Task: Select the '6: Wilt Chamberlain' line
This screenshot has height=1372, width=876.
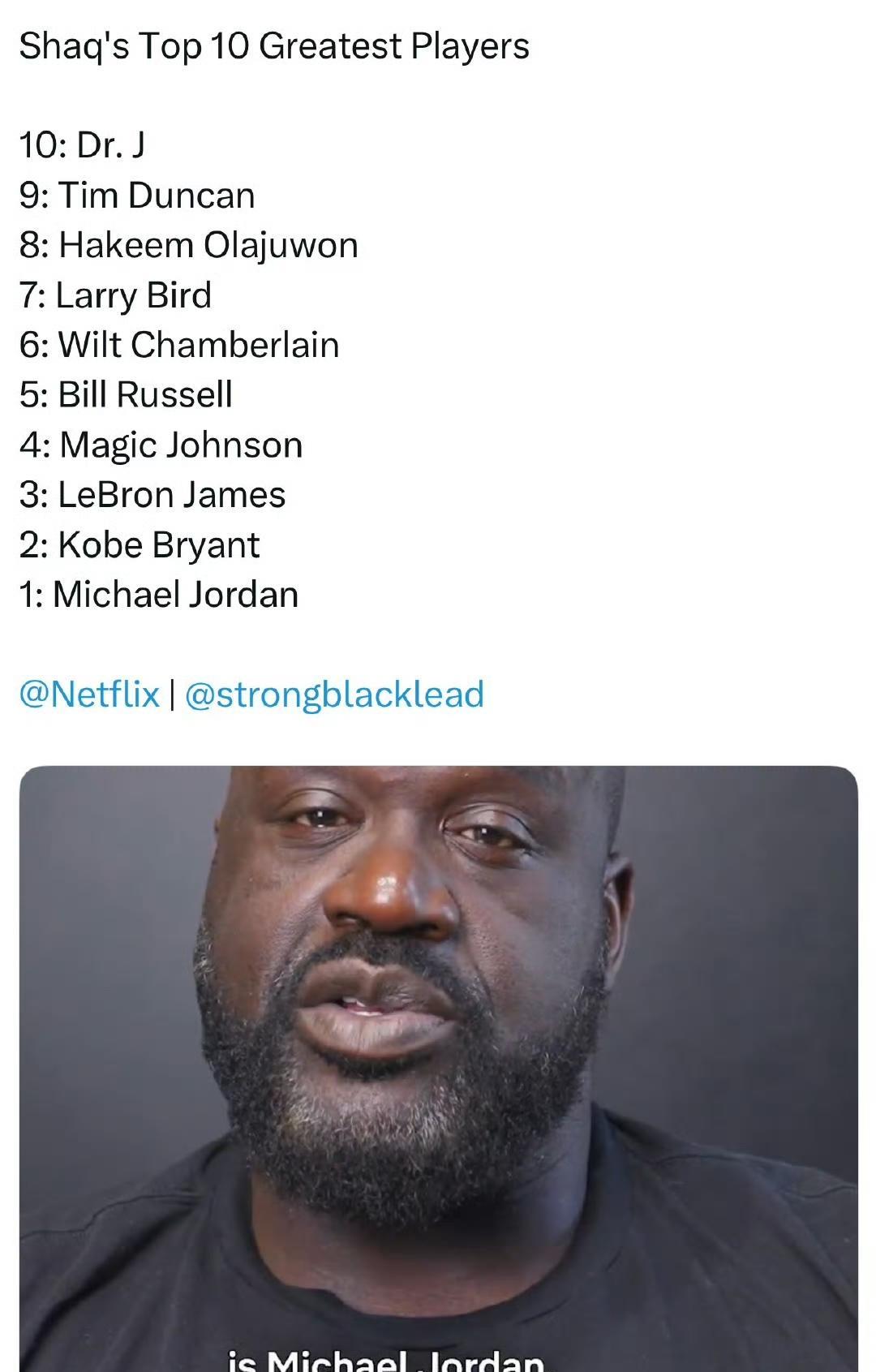Action: click(x=179, y=345)
